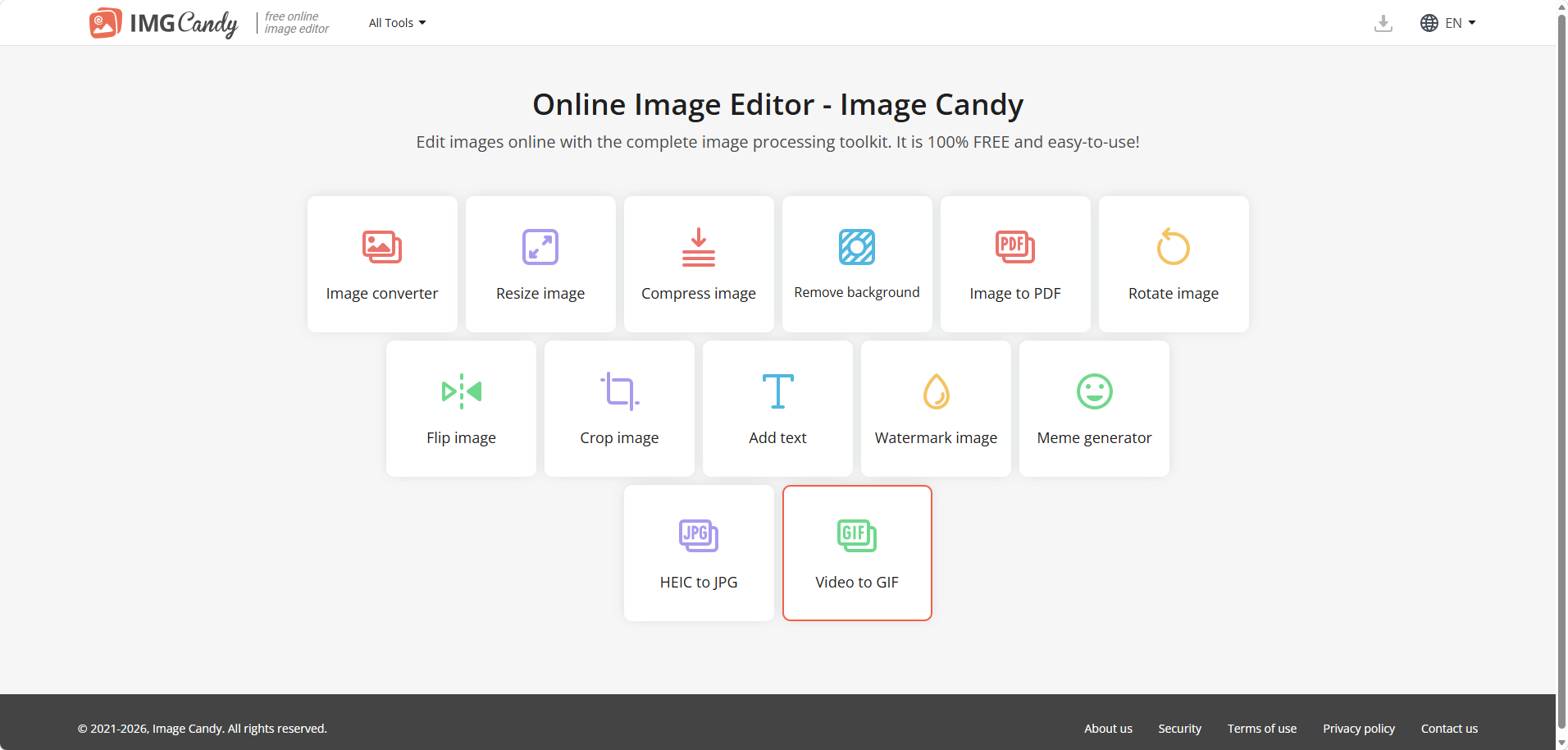Screen dimensions: 1568x750
Task: Click the Resize image label
Action: 540,294
